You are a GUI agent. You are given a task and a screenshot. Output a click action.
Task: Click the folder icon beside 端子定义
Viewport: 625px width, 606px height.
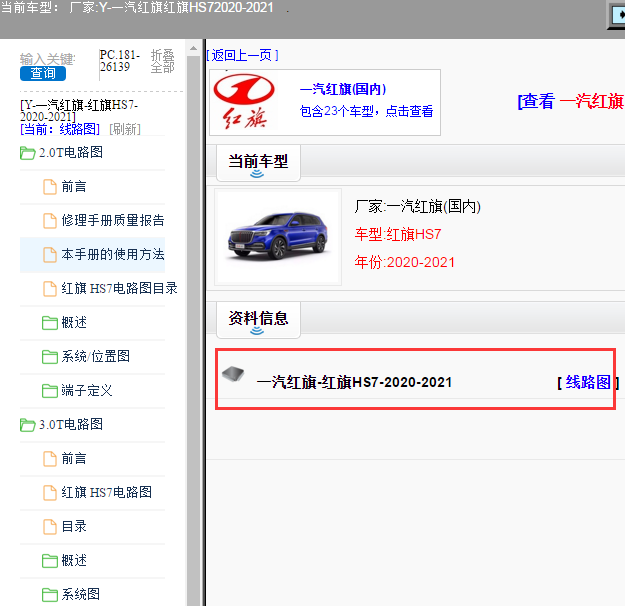[50, 391]
